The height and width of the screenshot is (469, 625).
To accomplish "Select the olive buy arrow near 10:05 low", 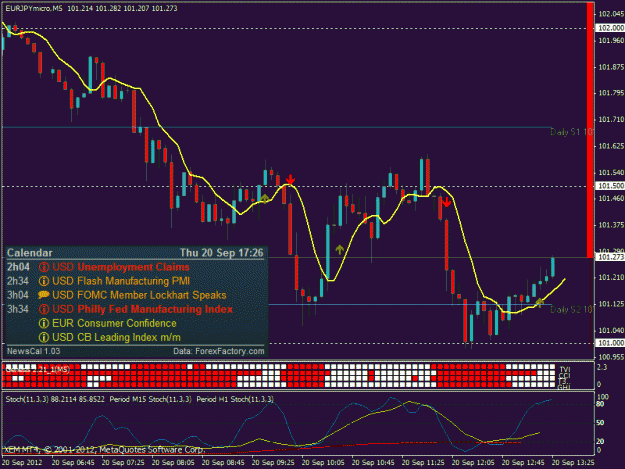I will pyautogui.click(x=339, y=250).
